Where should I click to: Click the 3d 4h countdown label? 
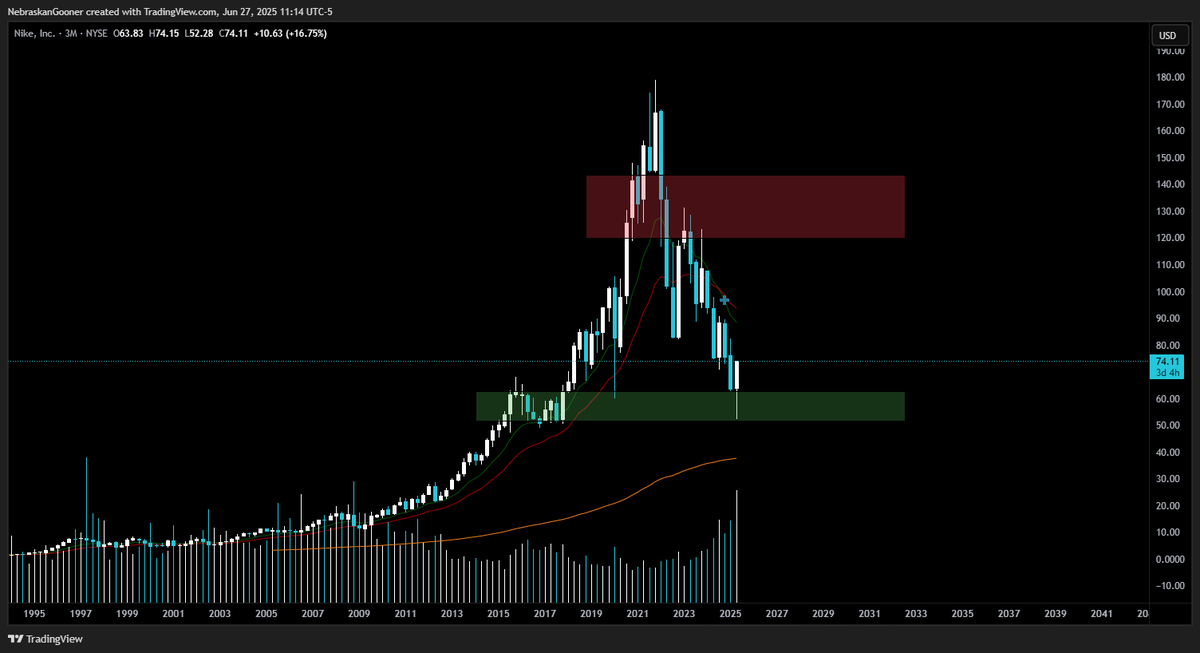tap(1167, 373)
